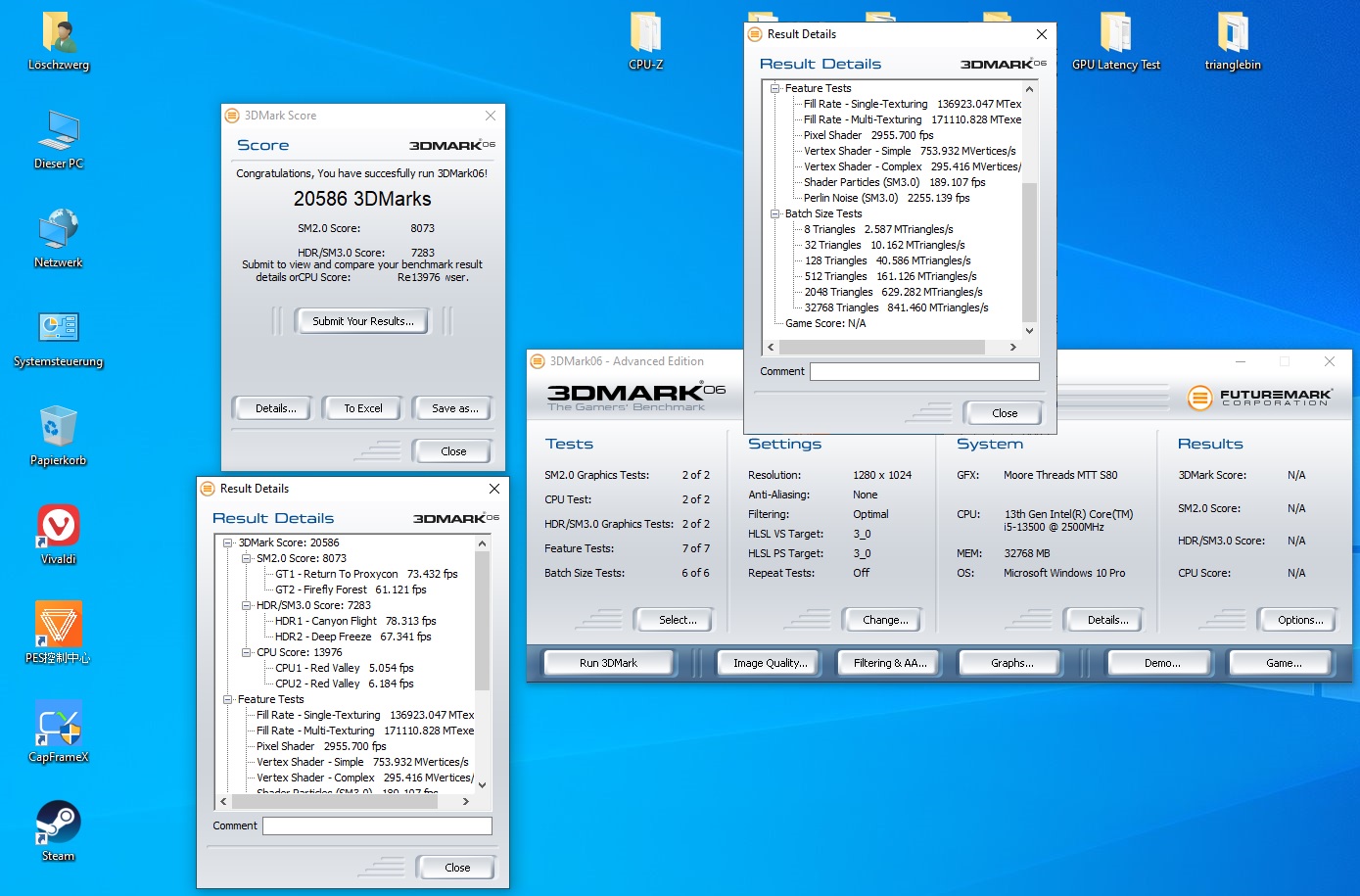
Task: Select 2048 Triangles batch result row
Action: pyautogui.click(x=893, y=292)
